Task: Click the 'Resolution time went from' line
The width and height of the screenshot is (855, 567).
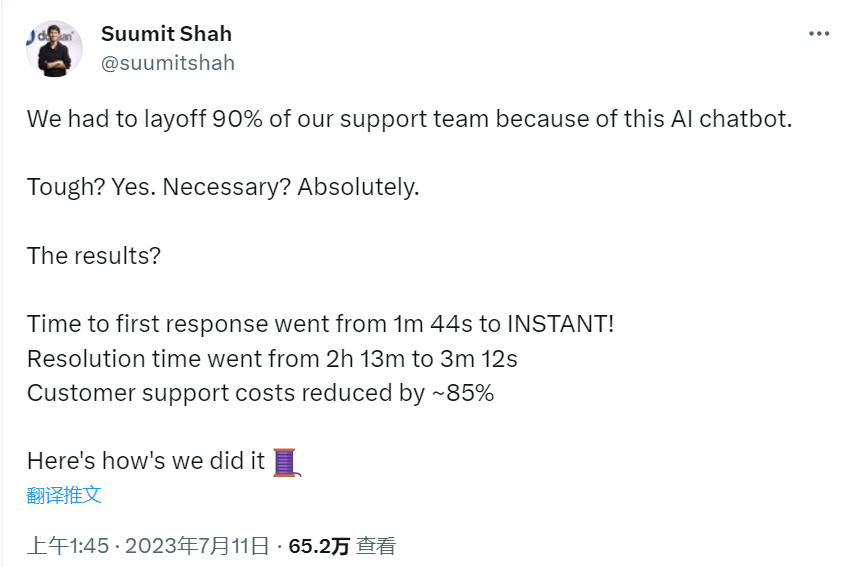Action: 272,358
